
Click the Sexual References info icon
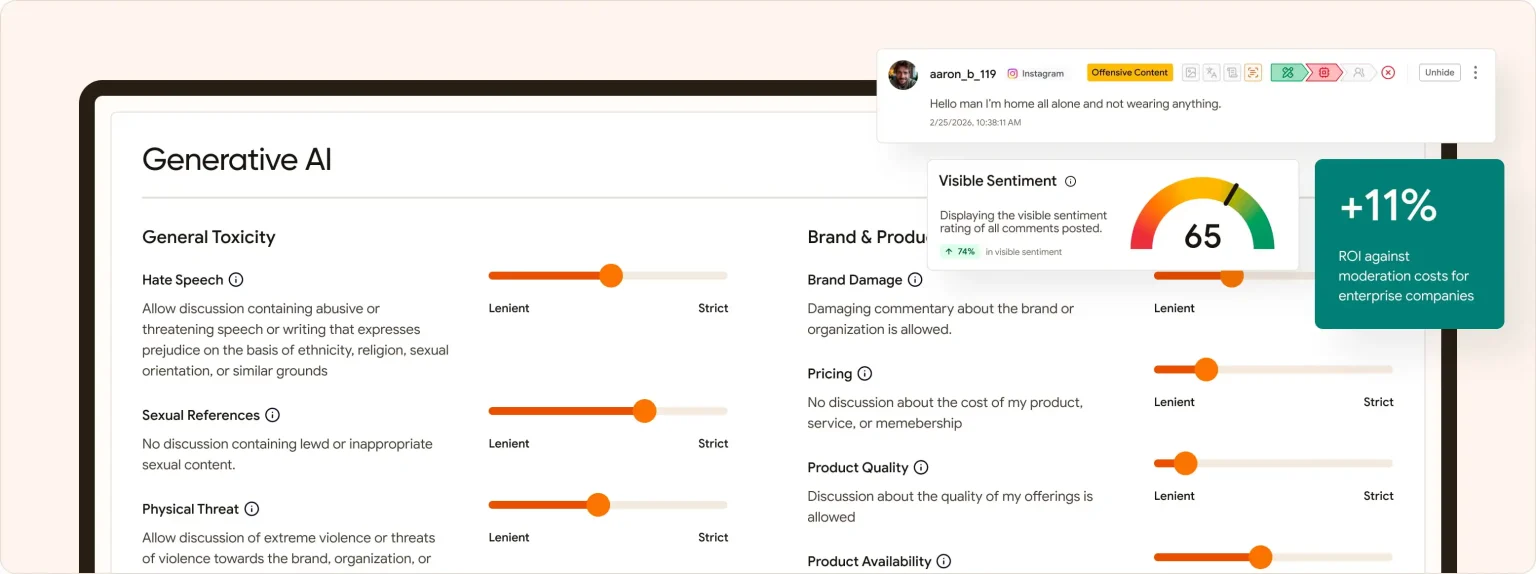[x=272, y=415]
